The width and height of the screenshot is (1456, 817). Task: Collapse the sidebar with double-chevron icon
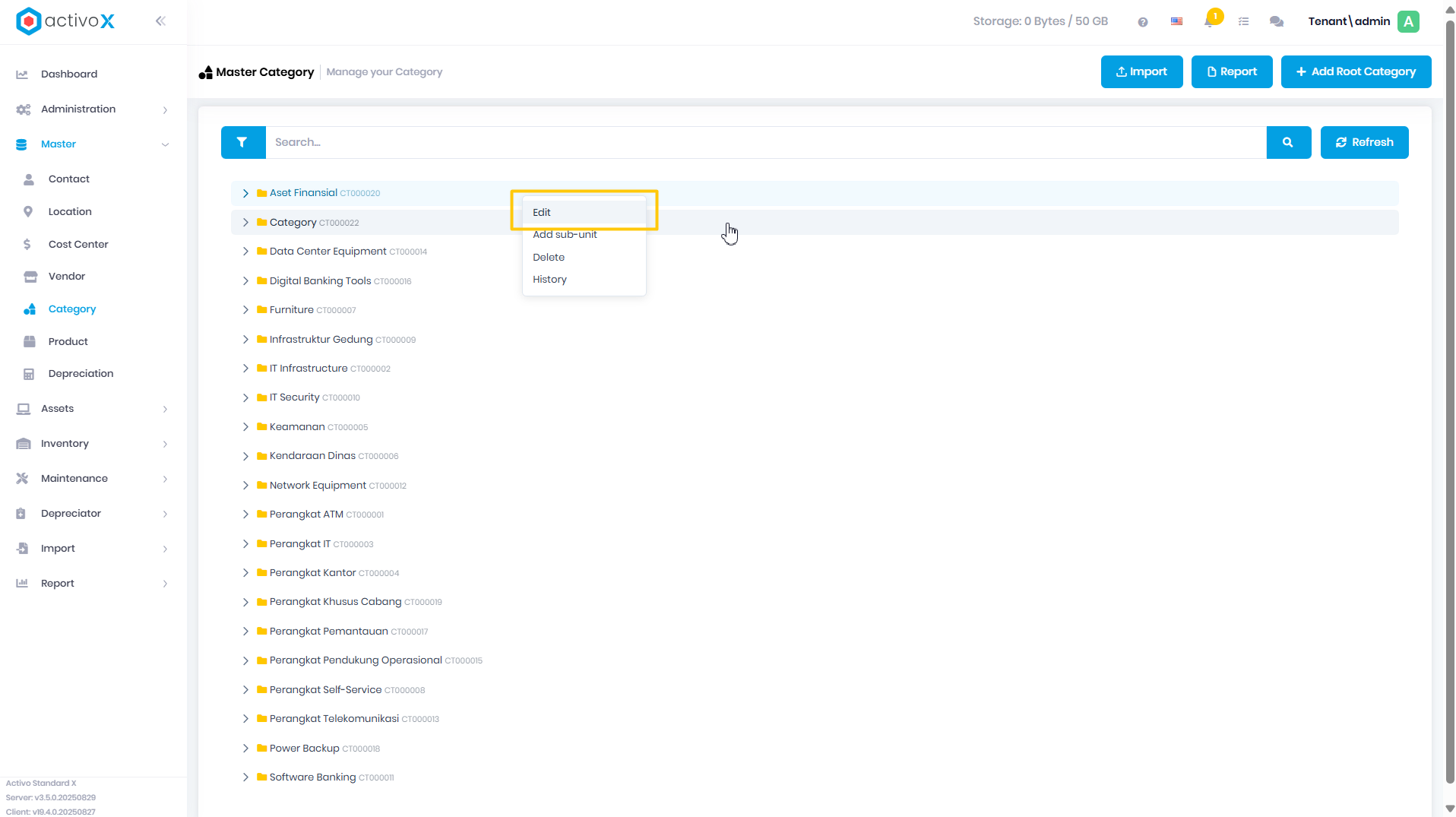pos(160,21)
